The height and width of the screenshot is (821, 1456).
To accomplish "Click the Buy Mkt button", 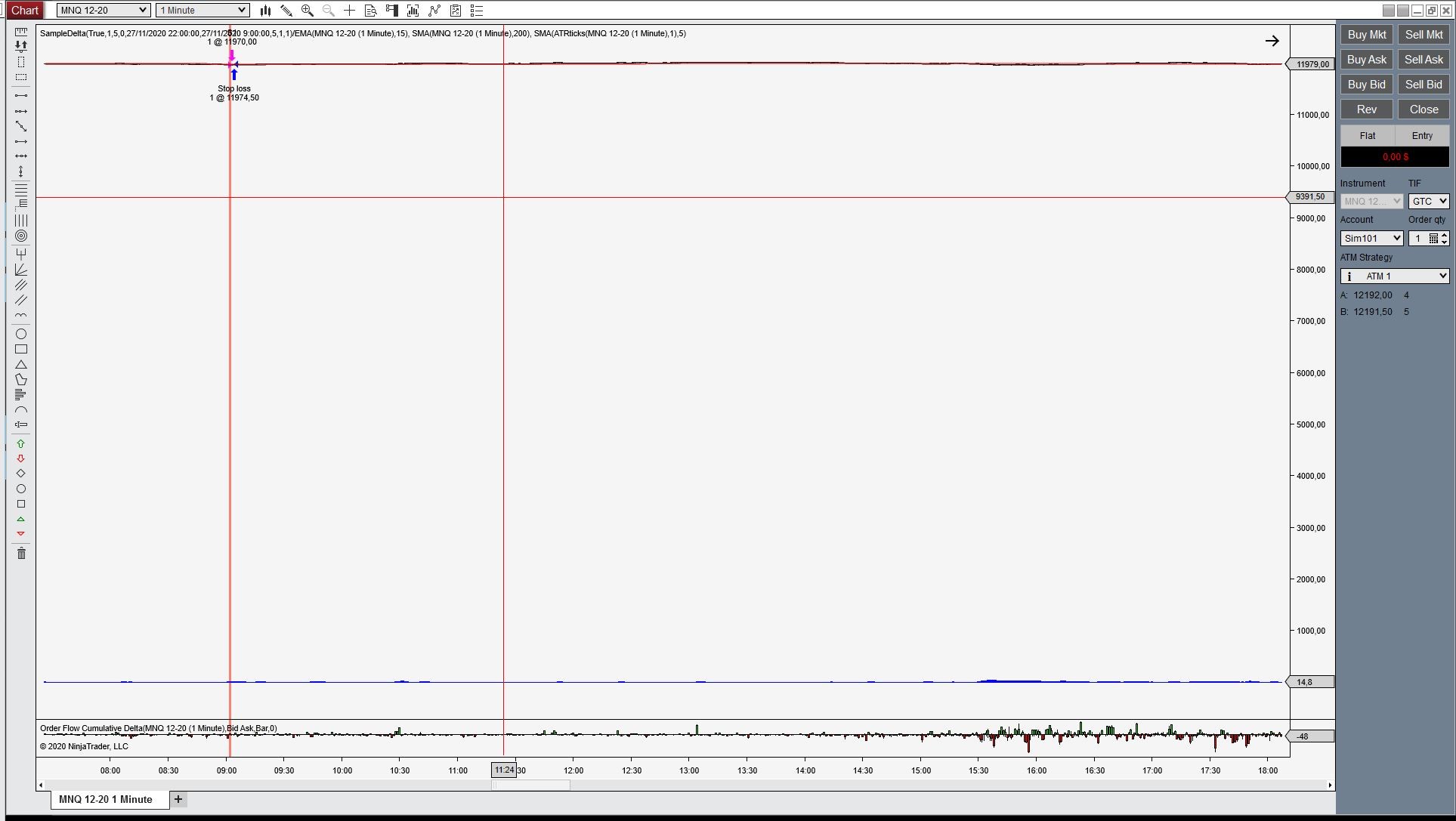I will coord(1366,35).
